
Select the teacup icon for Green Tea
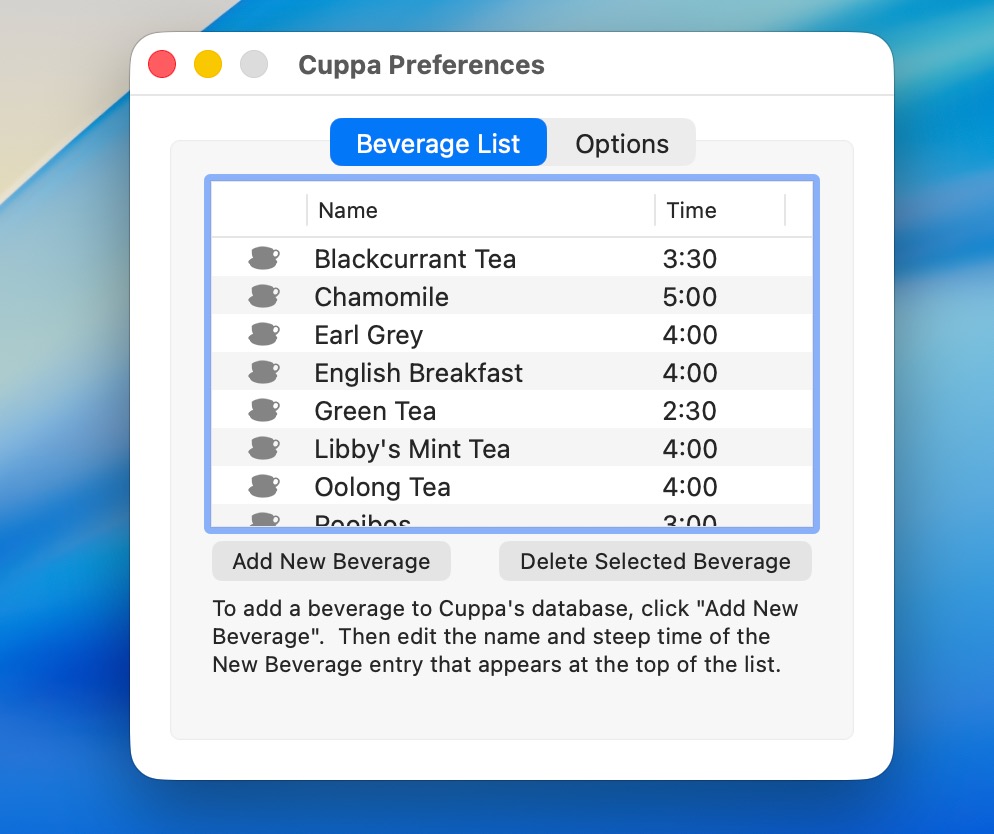(x=263, y=410)
